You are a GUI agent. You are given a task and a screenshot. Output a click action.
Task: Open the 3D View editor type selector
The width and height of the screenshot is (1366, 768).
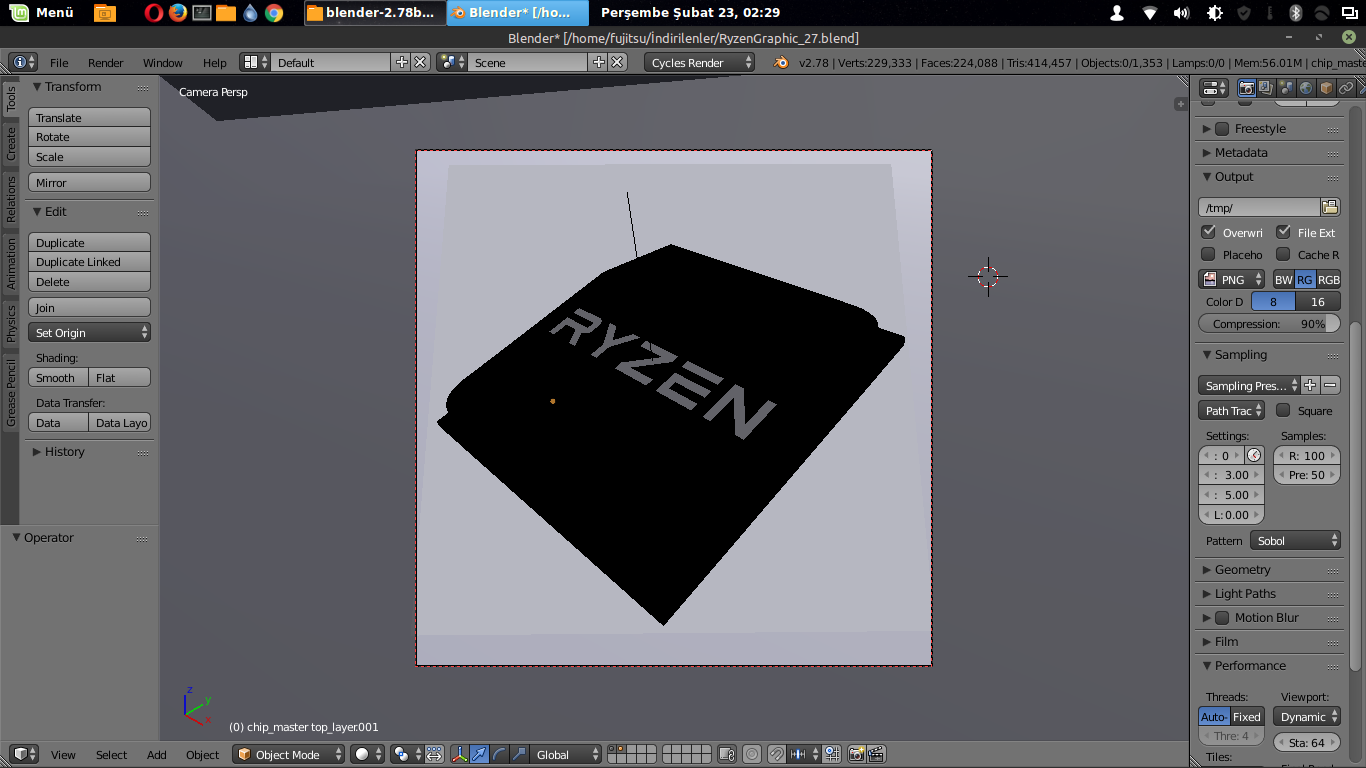(x=24, y=754)
